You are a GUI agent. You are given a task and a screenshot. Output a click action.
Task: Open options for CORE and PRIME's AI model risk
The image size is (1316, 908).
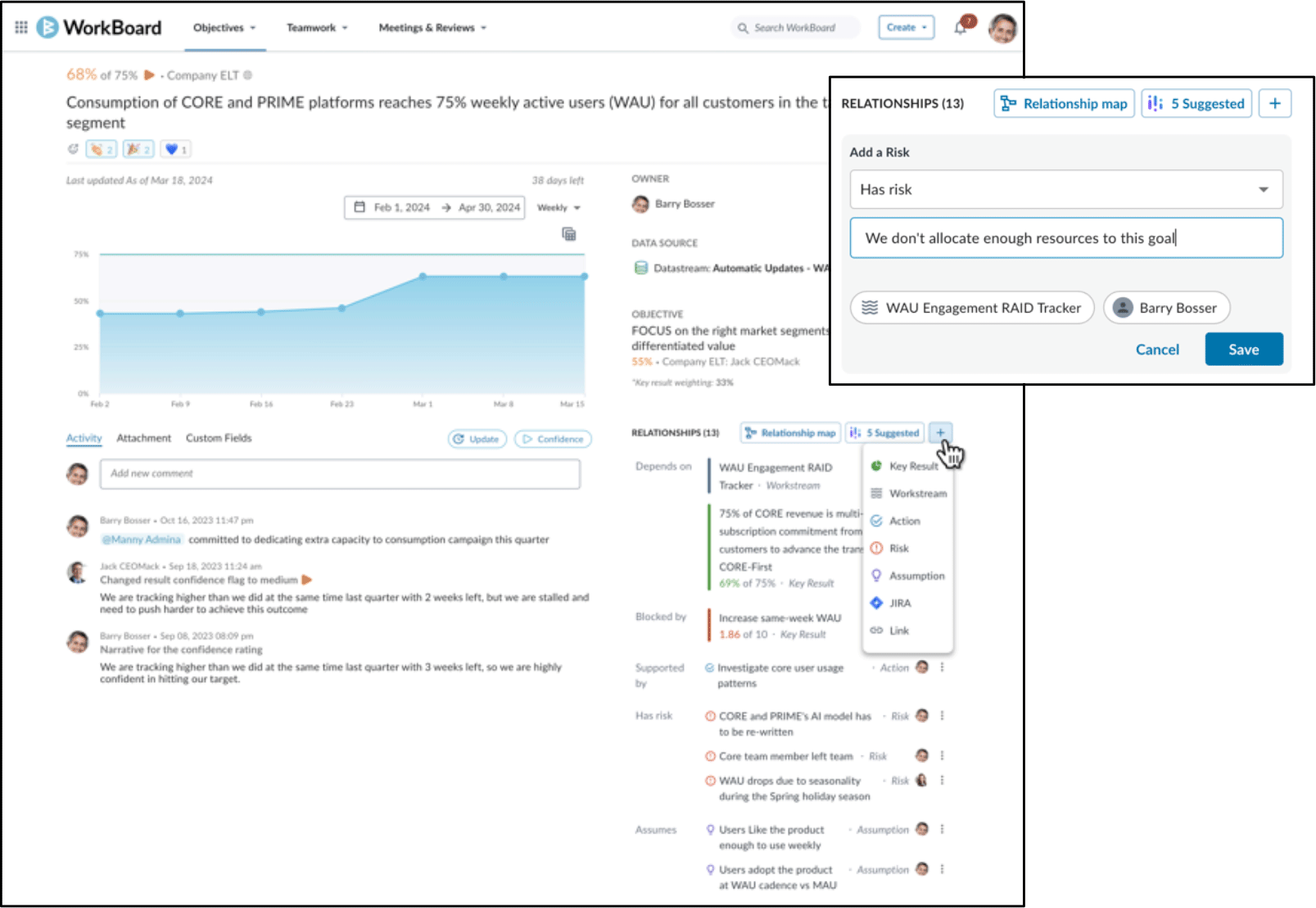[x=942, y=716]
